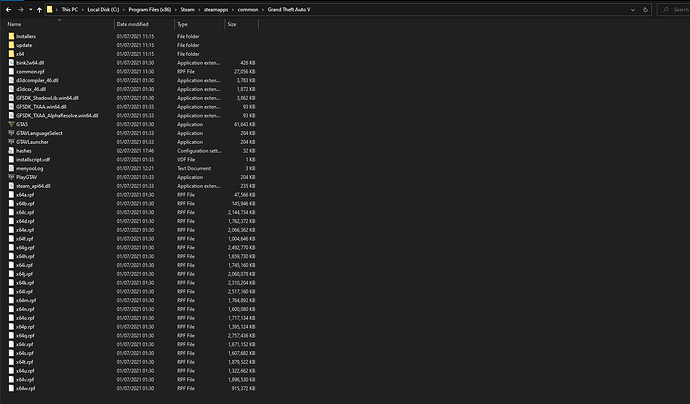This screenshot has height=404, width=690.
Task: Select the GTA5 application icon
Action: [x=11, y=124]
